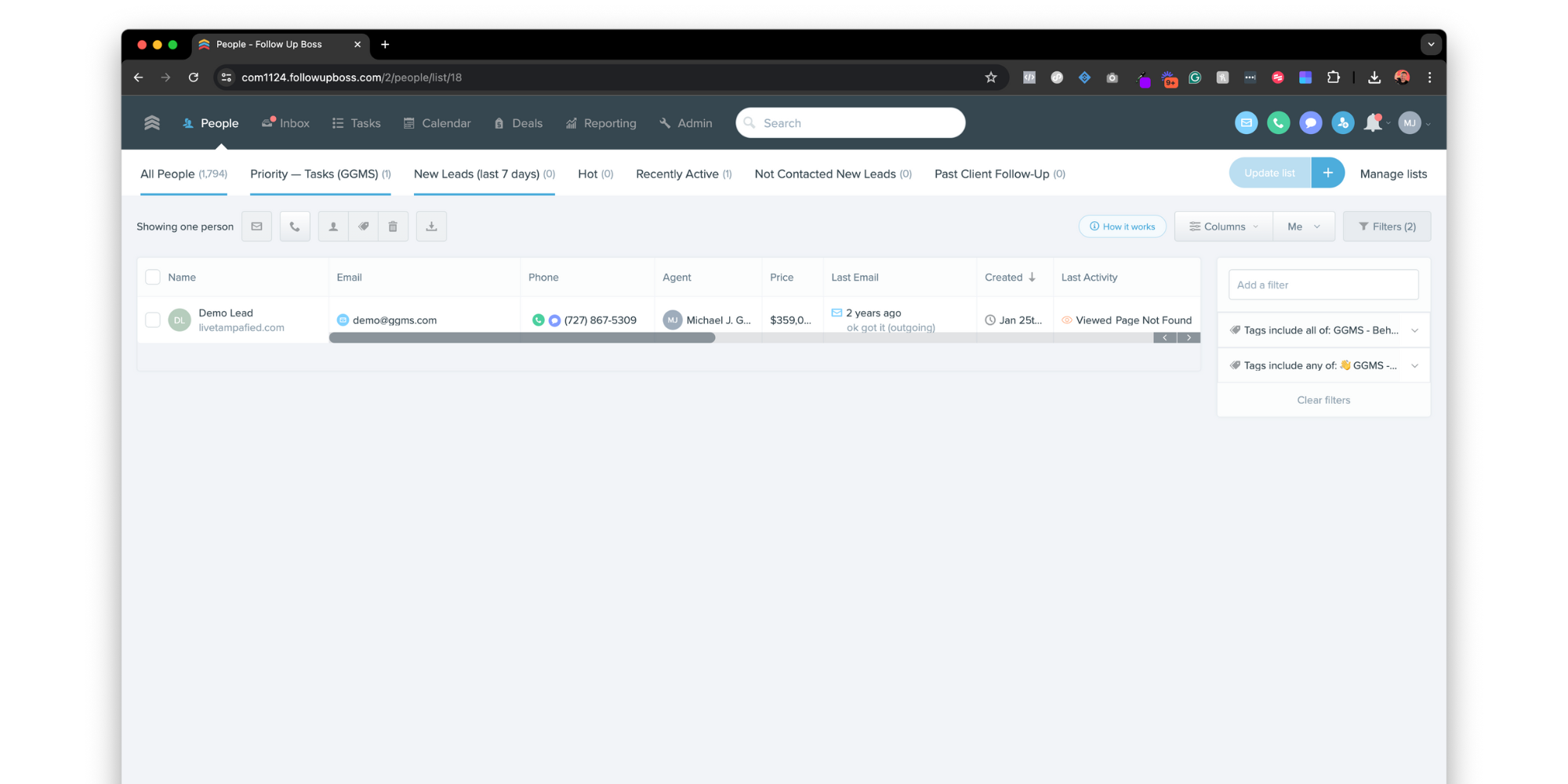Toggle the select-all checkbox in Name header
The height and width of the screenshot is (784, 1568).
(153, 278)
